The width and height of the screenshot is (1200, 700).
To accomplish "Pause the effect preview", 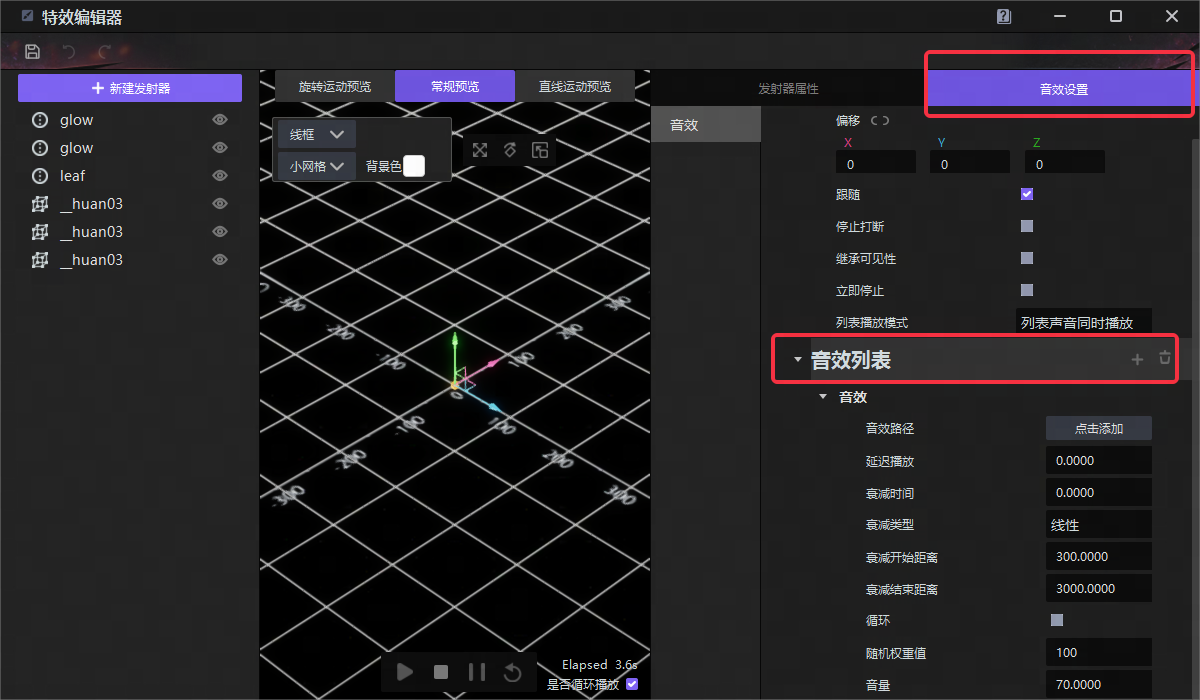I will [477, 672].
